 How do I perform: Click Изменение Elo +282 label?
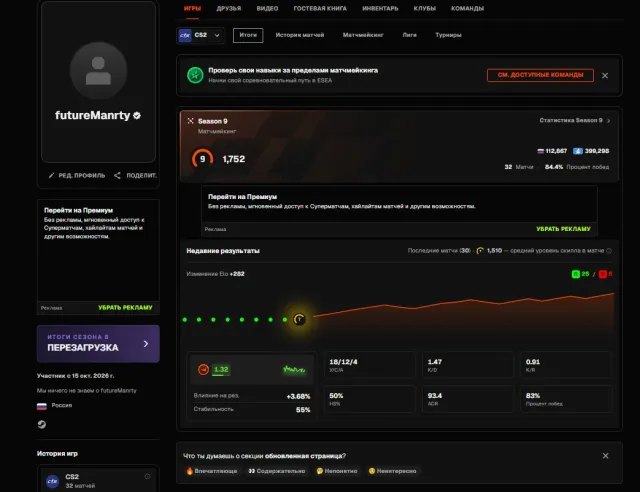pos(215,274)
